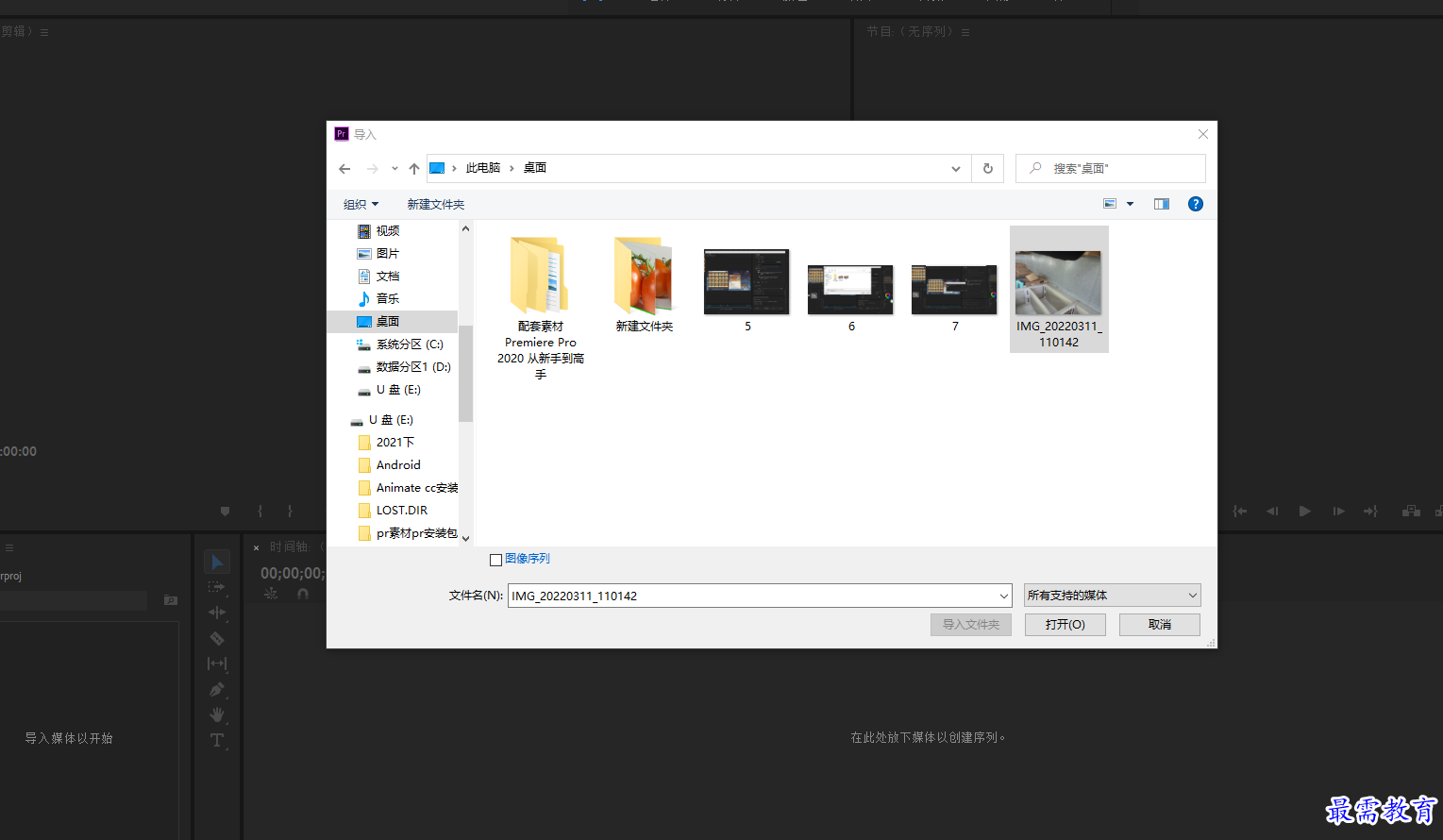Click the 打开(O) button

click(x=1065, y=625)
